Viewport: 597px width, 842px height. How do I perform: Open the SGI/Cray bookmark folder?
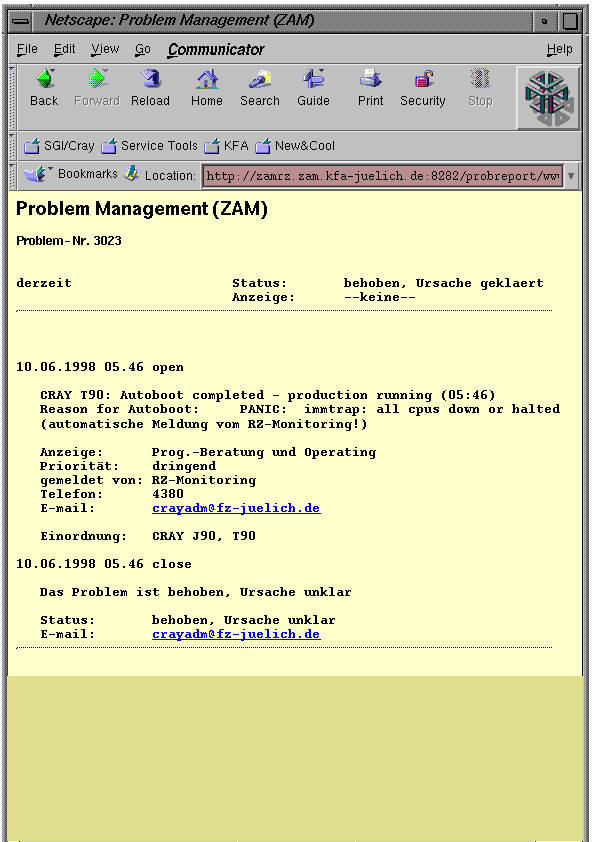point(59,146)
